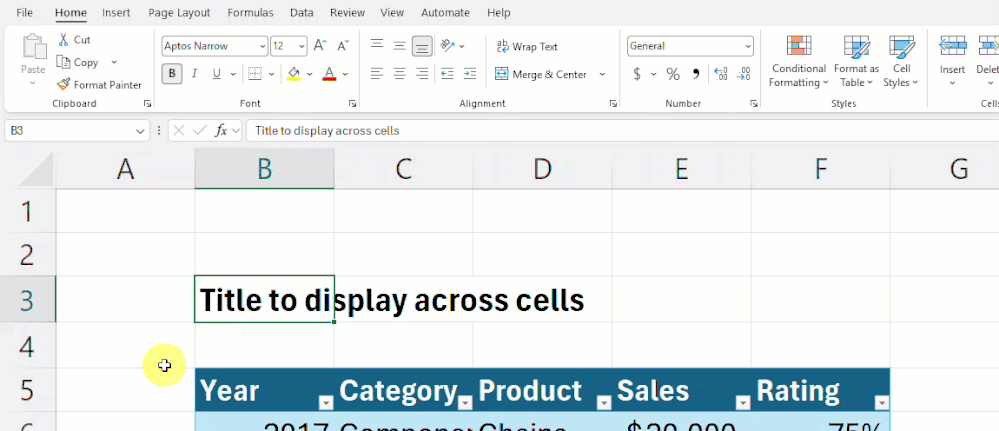This screenshot has height=431, width=999.
Task: Toggle Underline formatting
Action: coord(217,74)
